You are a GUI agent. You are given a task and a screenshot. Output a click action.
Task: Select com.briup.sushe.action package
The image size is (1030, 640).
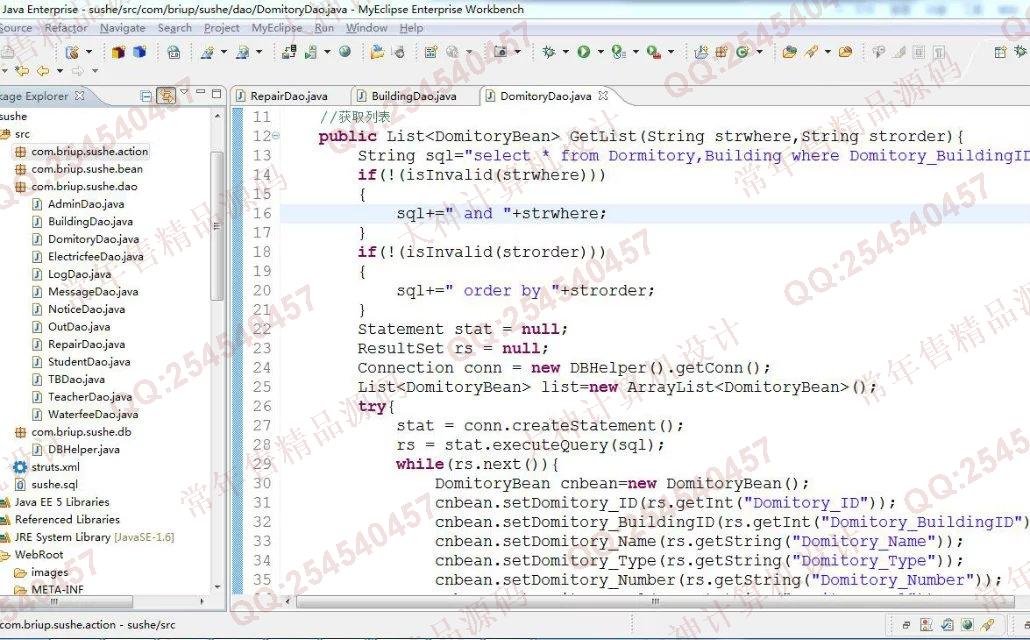(89, 151)
